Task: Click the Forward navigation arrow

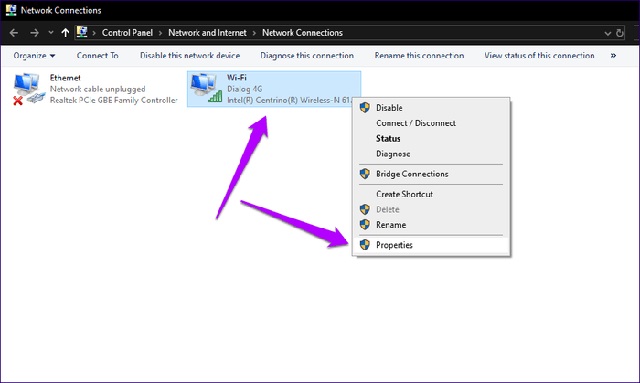Action: click(34, 33)
